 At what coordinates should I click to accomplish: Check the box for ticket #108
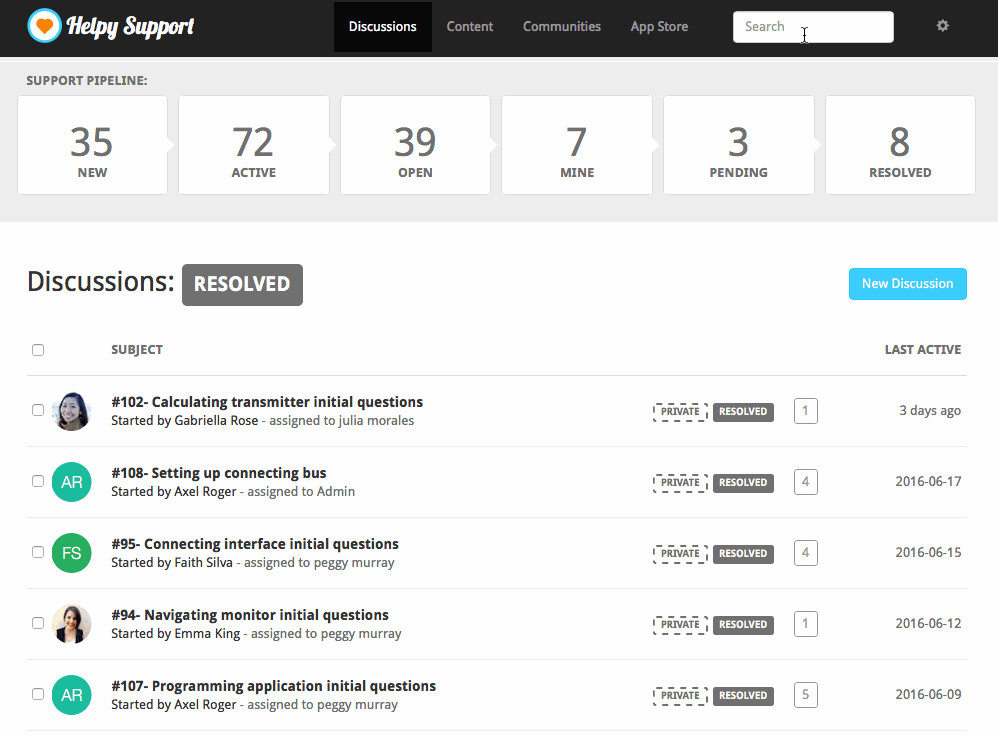tap(38, 481)
